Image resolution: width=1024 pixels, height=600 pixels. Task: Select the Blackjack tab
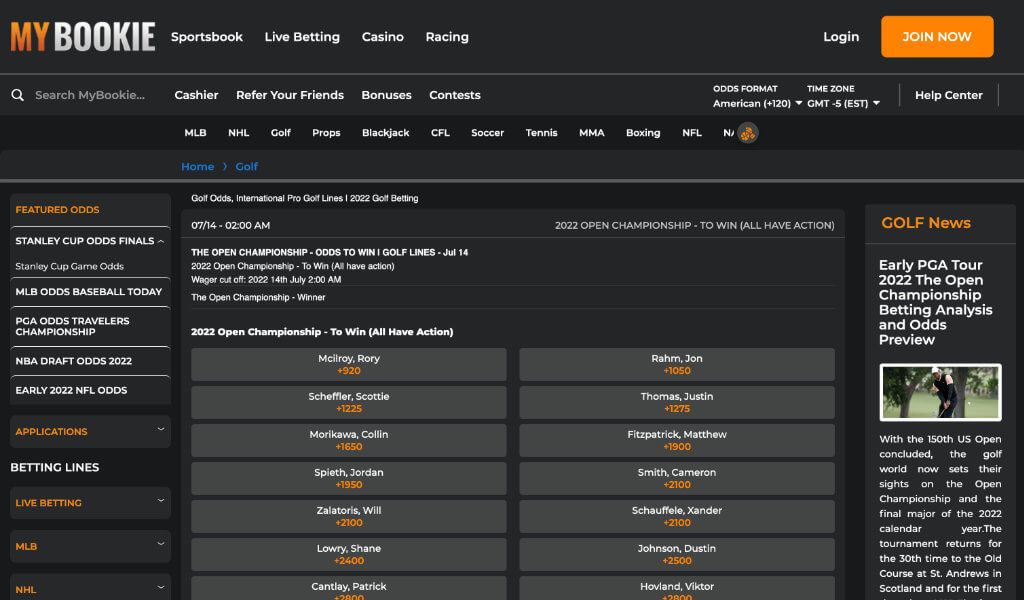coord(386,133)
